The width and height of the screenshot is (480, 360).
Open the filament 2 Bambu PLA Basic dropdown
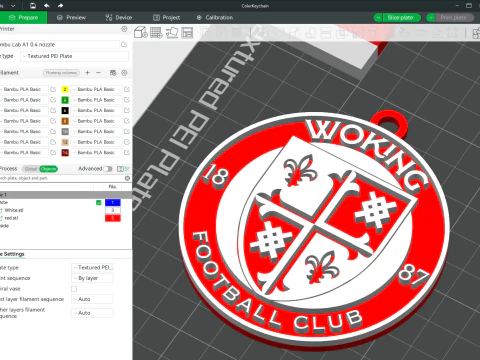[x=96, y=89]
